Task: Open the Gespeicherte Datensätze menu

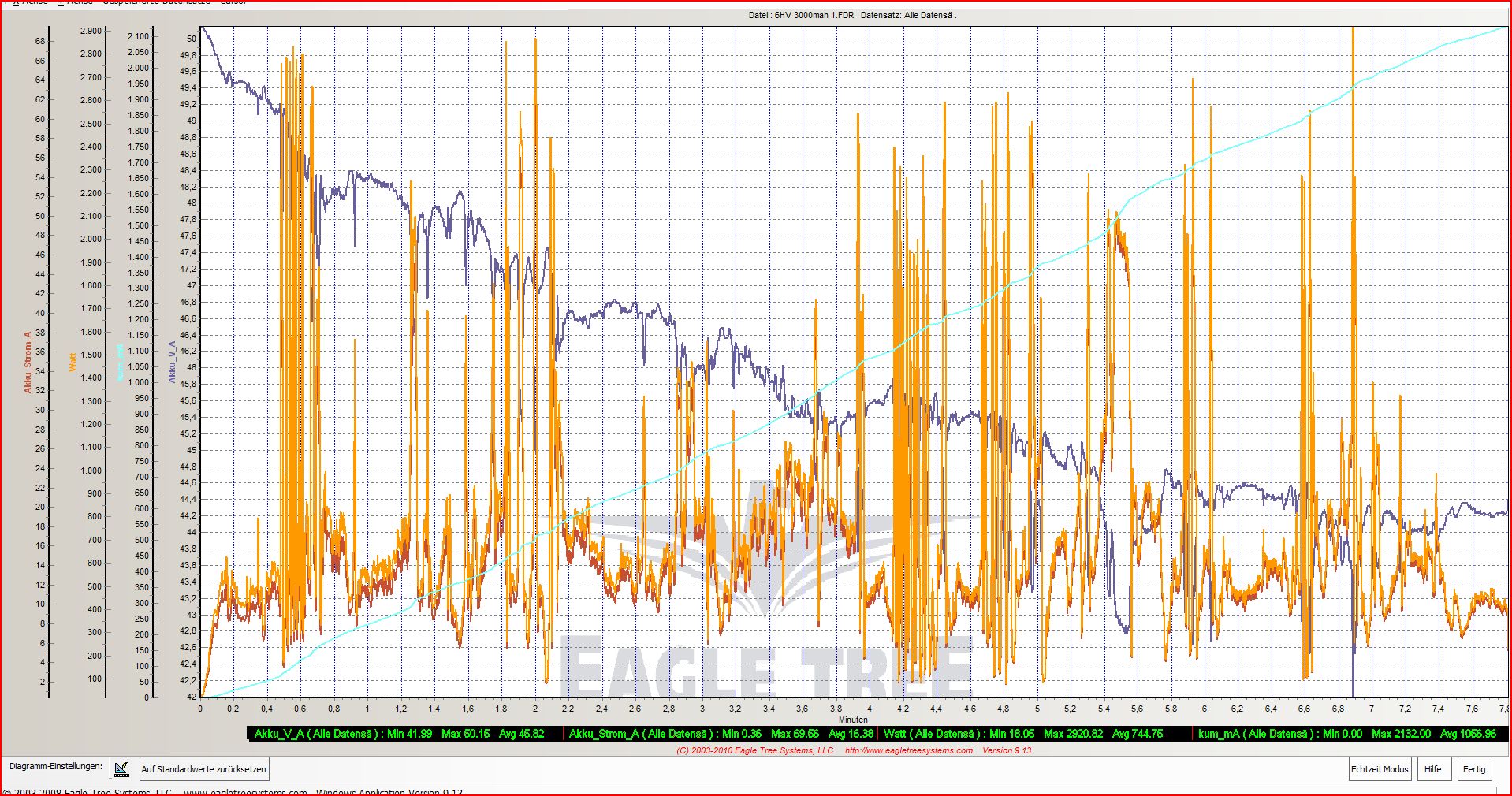Action: [156, 2]
